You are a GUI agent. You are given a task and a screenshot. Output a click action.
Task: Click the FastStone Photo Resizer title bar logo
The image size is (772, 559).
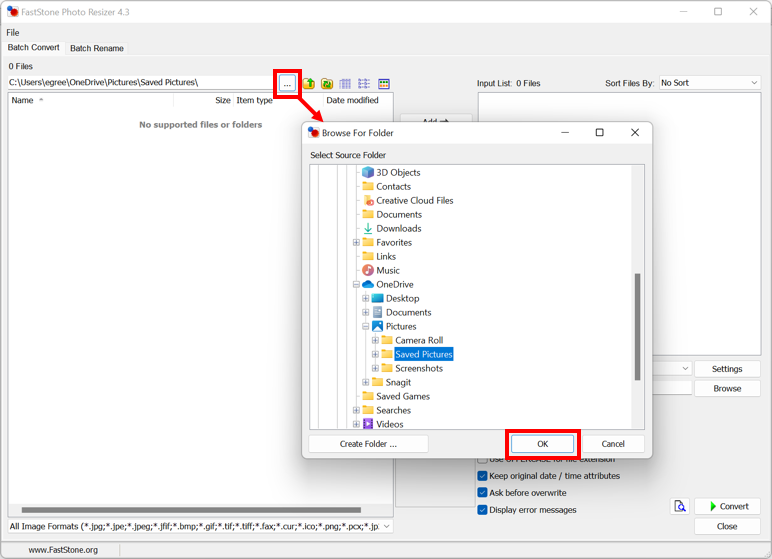click(12, 12)
